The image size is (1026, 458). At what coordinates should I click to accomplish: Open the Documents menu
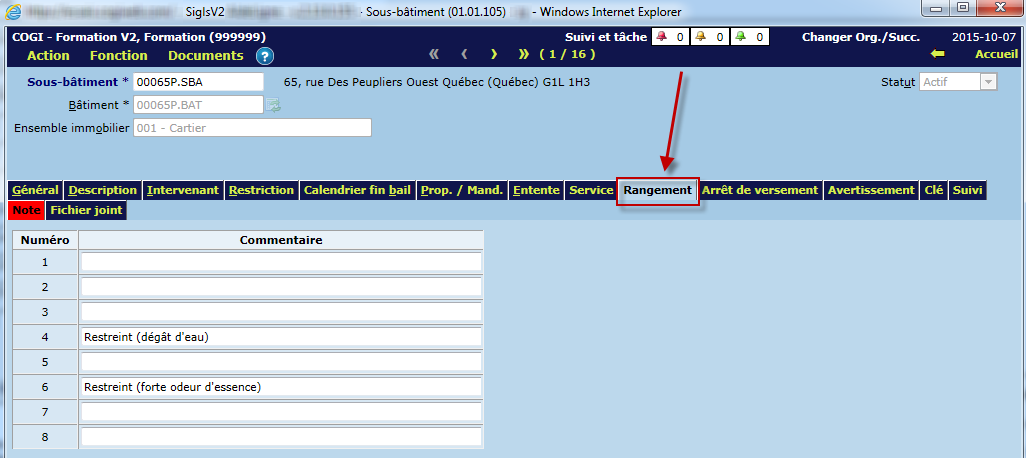(x=205, y=56)
